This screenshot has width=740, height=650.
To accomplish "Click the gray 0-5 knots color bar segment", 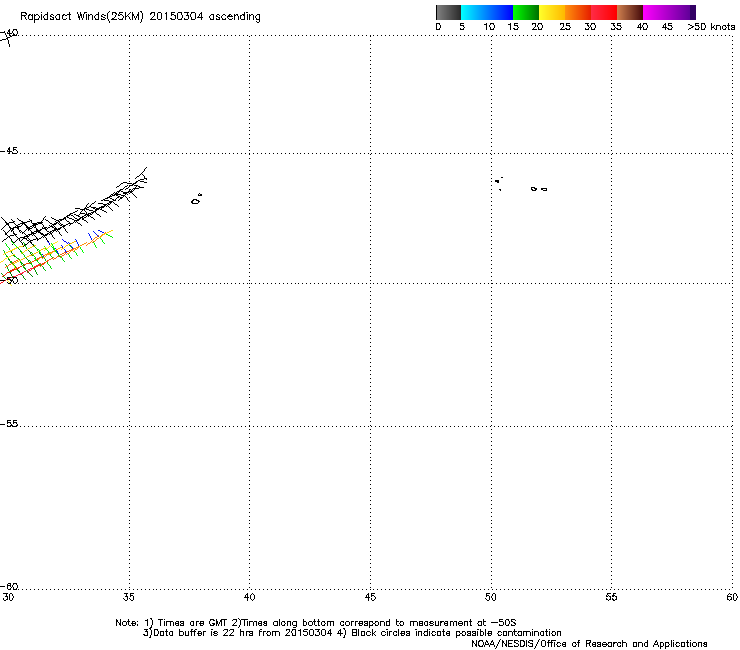I will click(448, 12).
